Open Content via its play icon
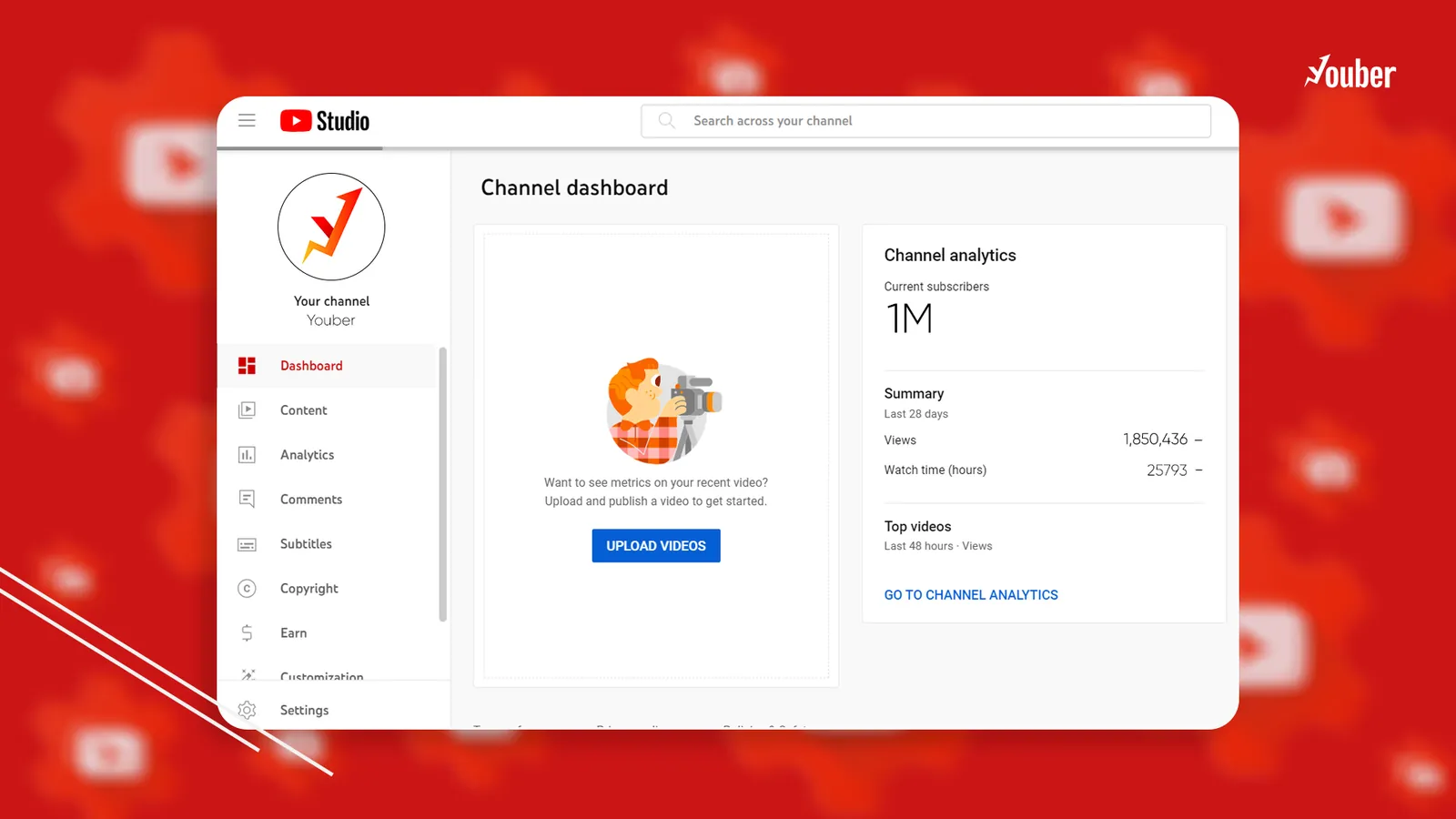 (x=247, y=410)
